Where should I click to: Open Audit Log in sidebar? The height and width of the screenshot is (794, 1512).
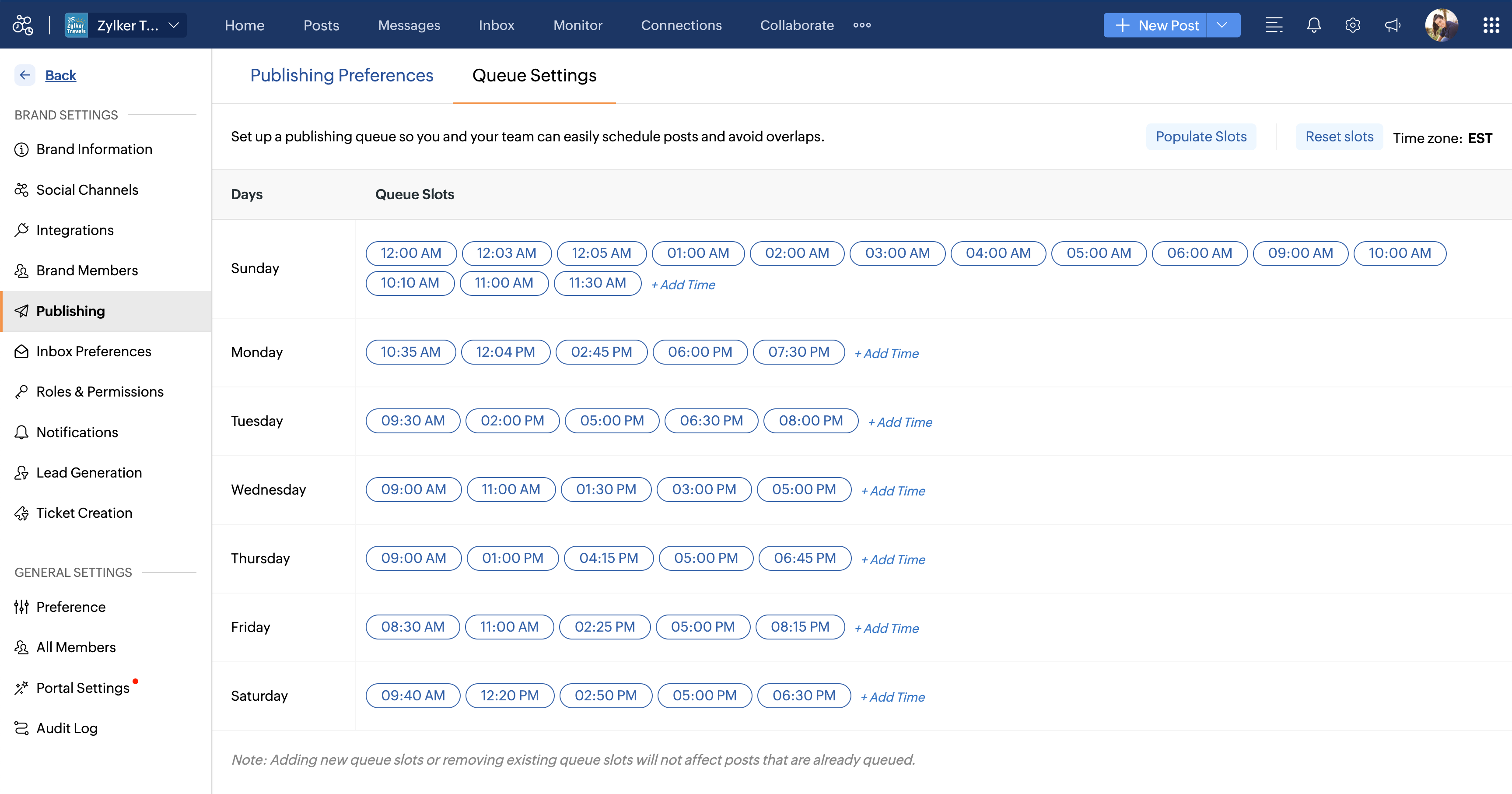tap(66, 728)
